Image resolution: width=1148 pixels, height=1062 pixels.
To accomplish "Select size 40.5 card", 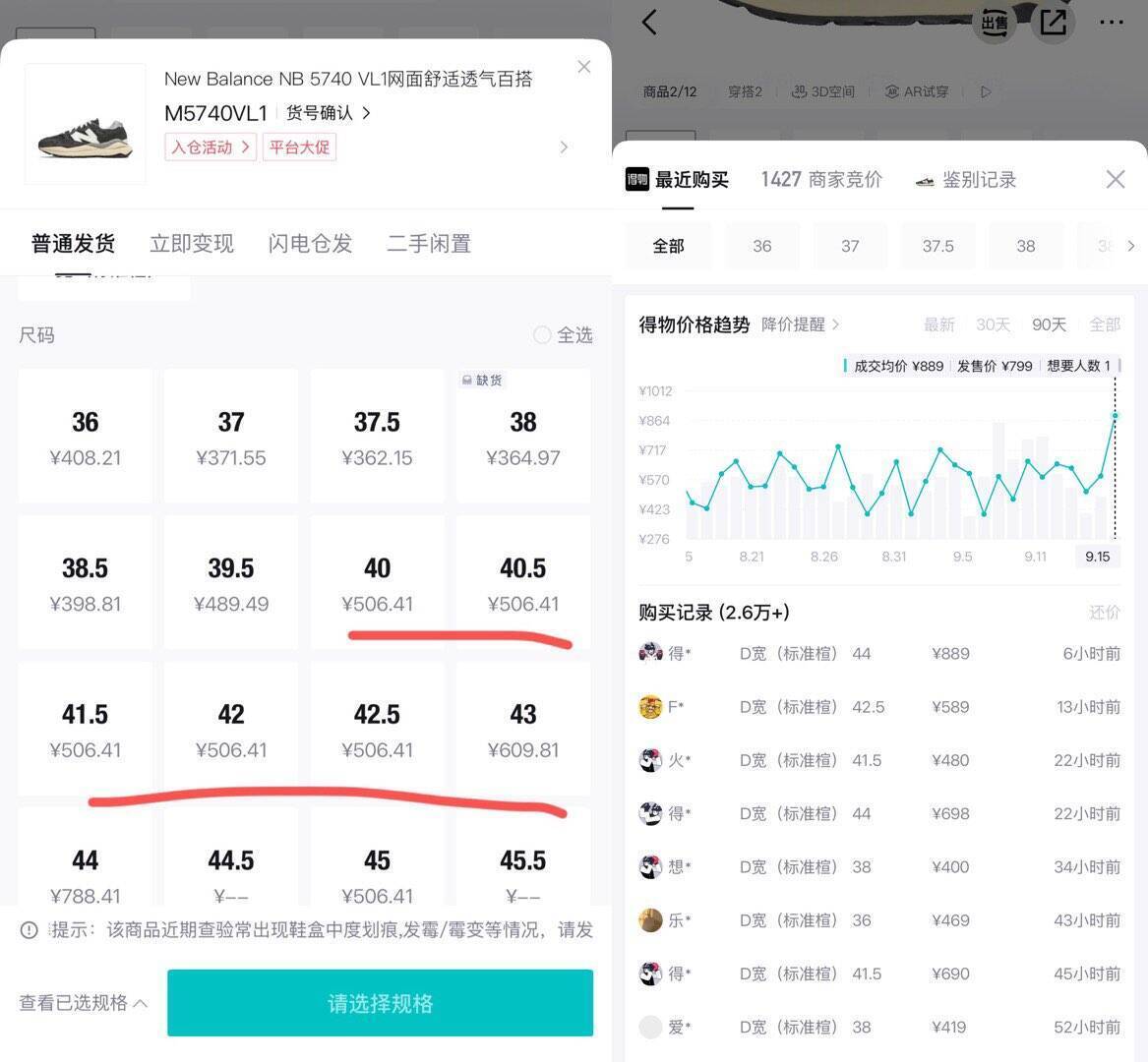I will click(x=522, y=582).
